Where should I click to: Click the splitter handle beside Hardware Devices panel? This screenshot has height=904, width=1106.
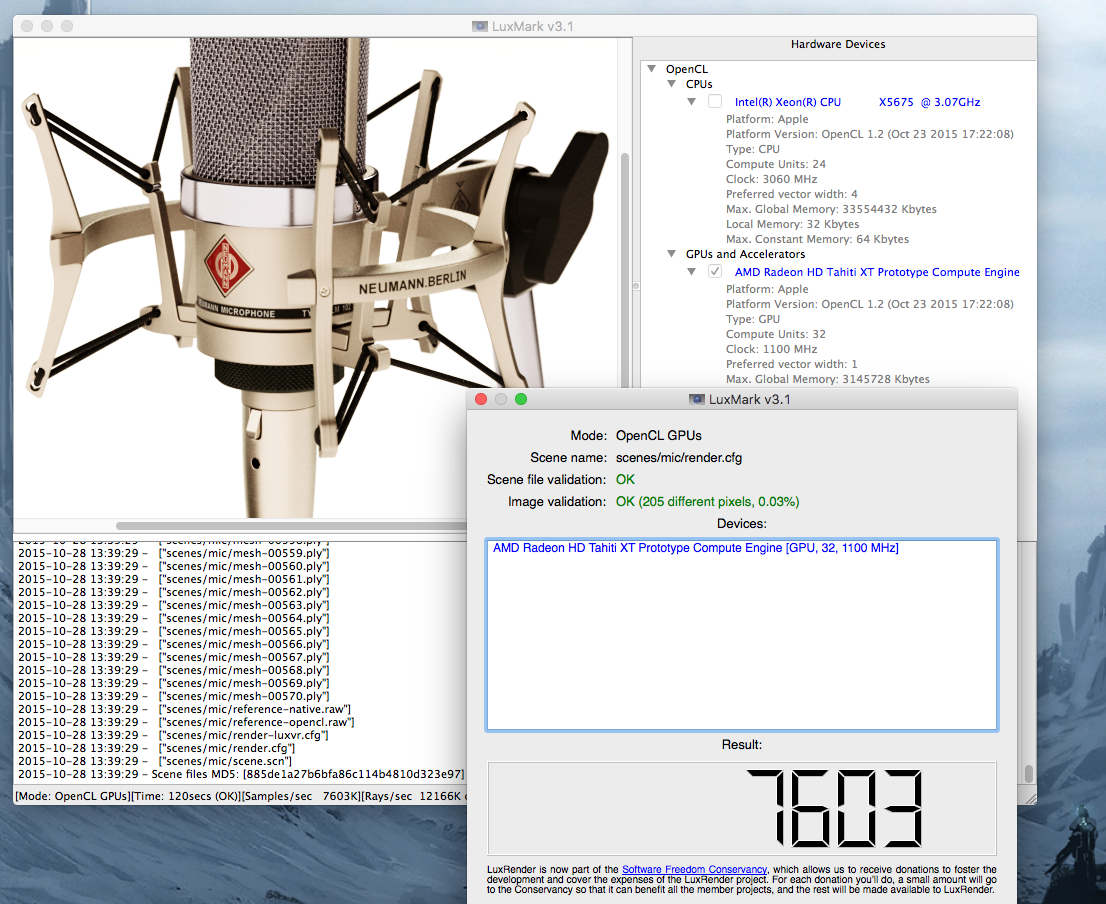635,285
